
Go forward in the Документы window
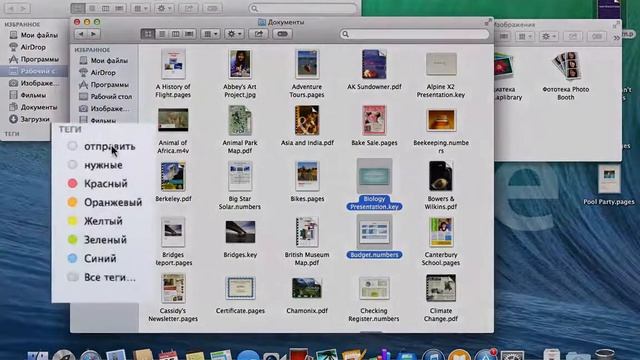[x=94, y=34]
